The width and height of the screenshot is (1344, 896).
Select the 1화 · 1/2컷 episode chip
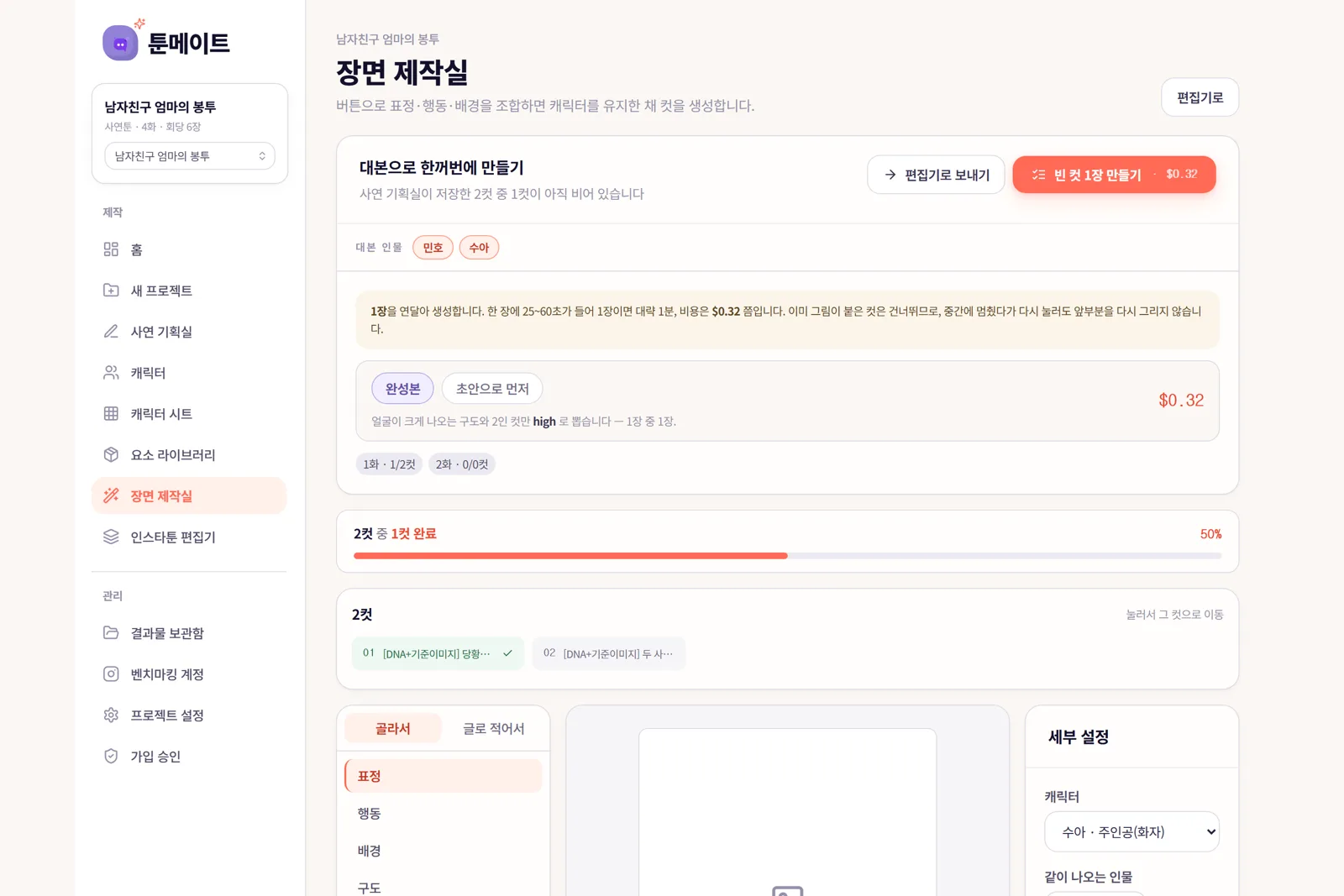point(389,464)
